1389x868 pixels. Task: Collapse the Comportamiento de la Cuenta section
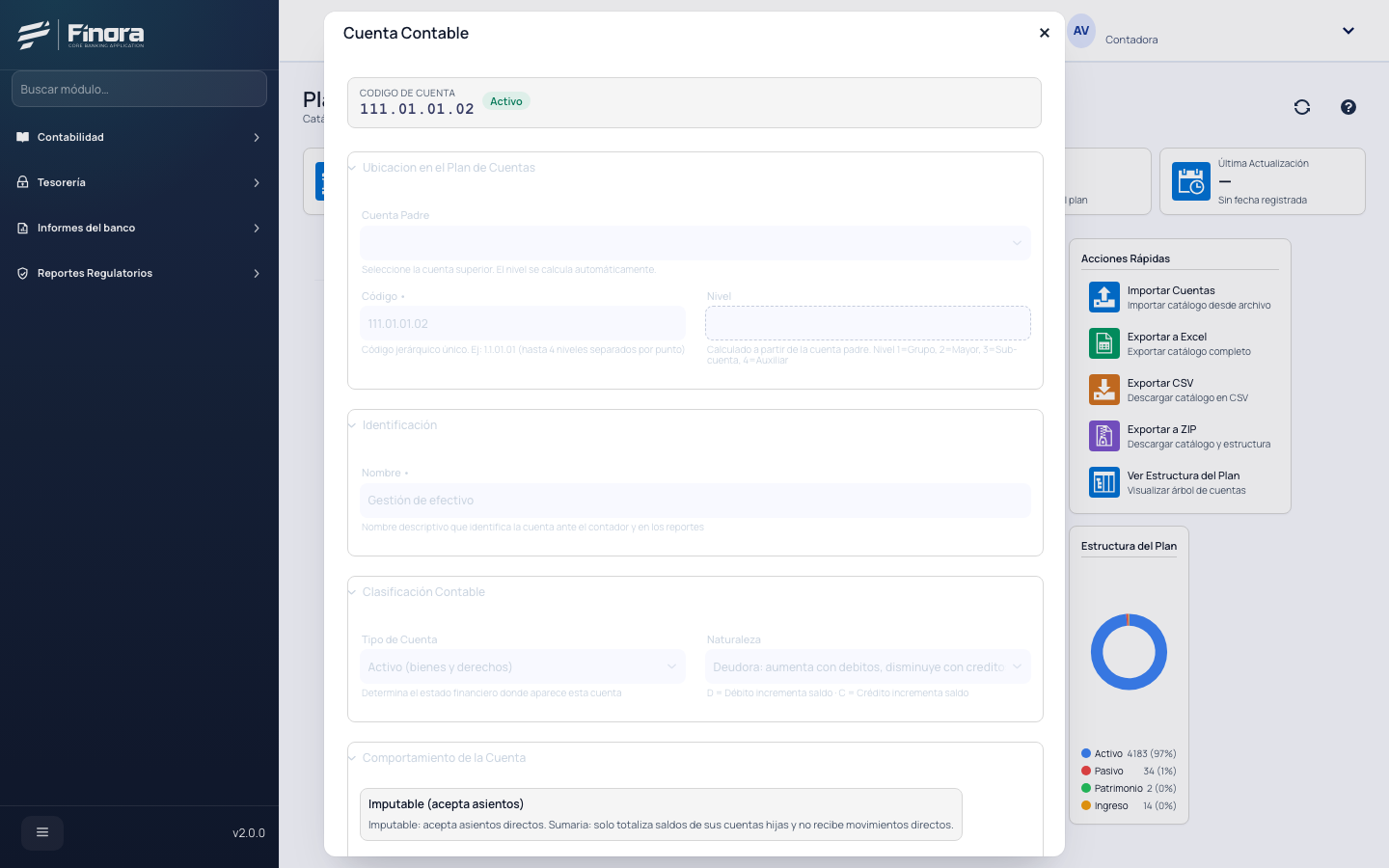352,758
